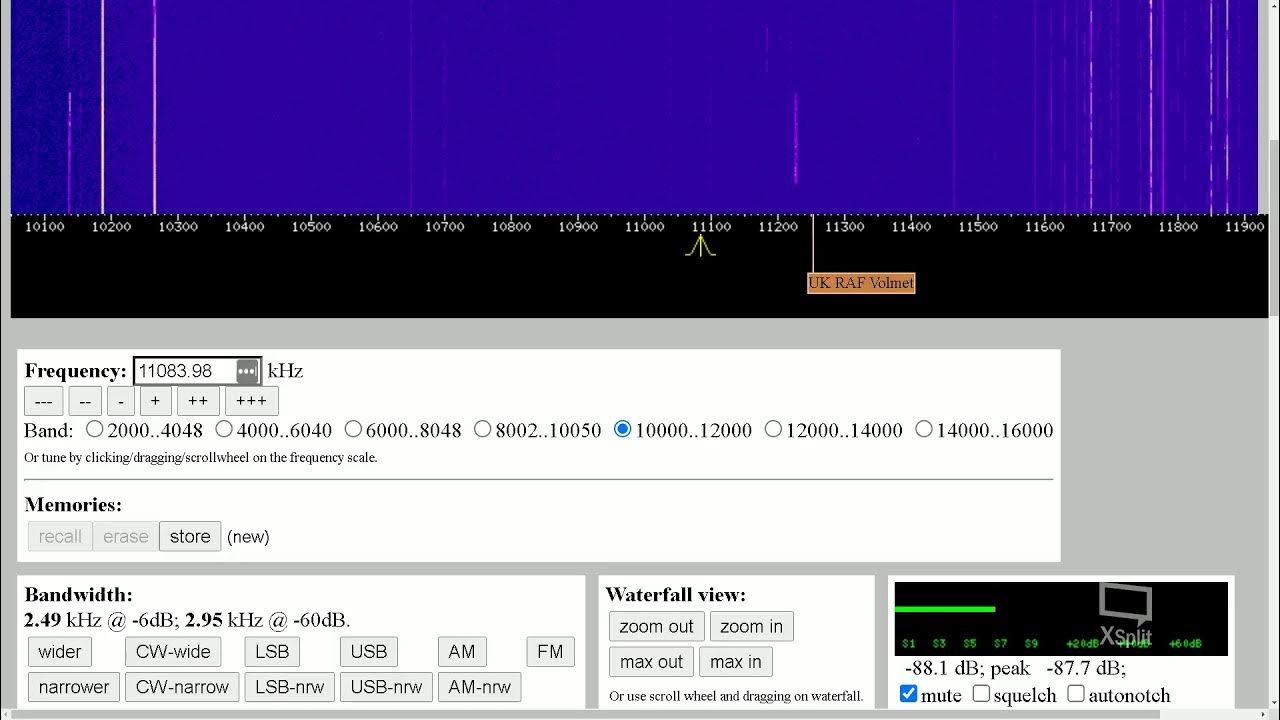This screenshot has width=1280, height=720.
Task: Select CW-wide mode
Action: pyautogui.click(x=173, y=652)
